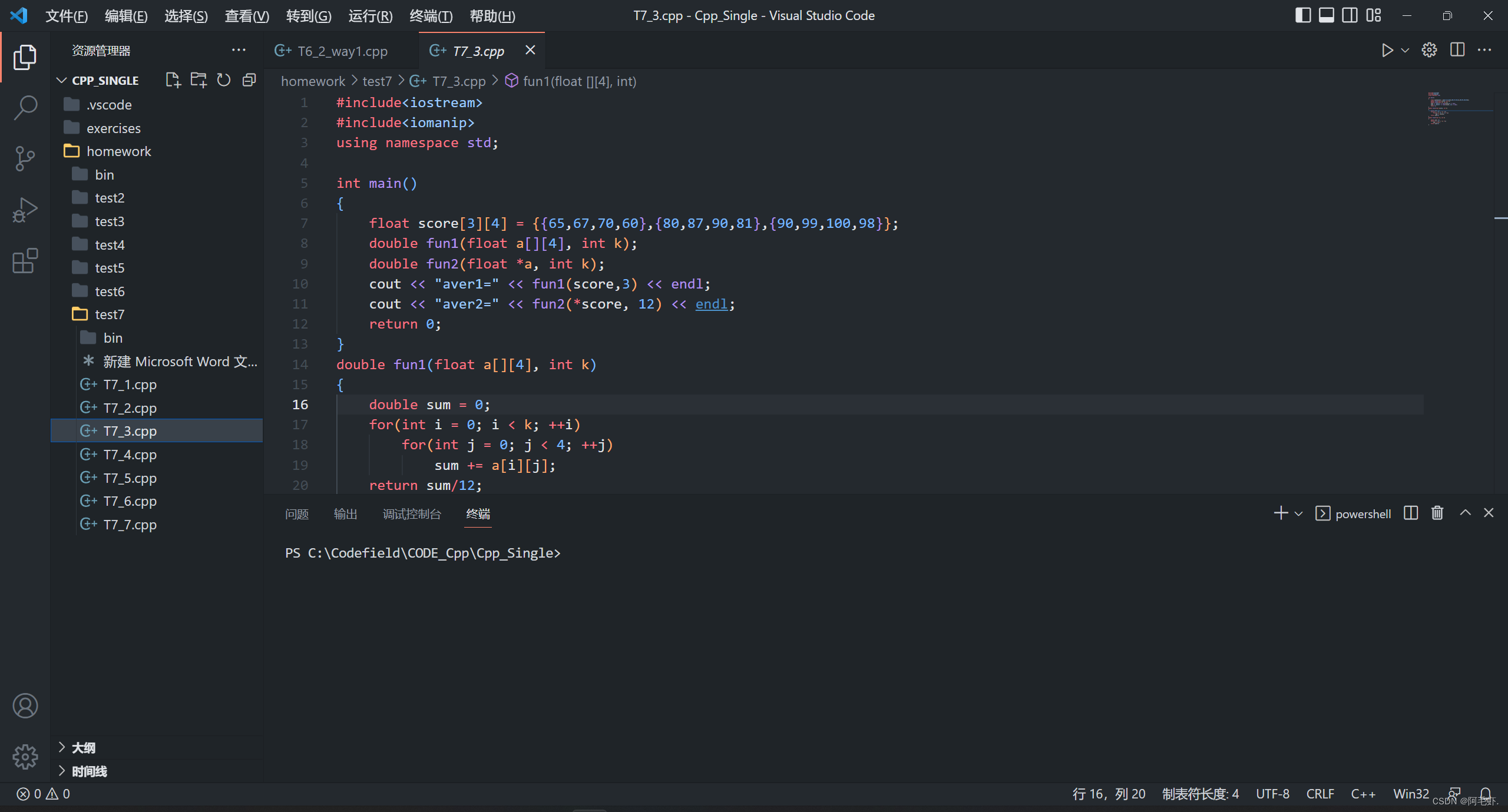Open the 终端(T) menu
This screenshot has height=812, width=1508.
431,16
